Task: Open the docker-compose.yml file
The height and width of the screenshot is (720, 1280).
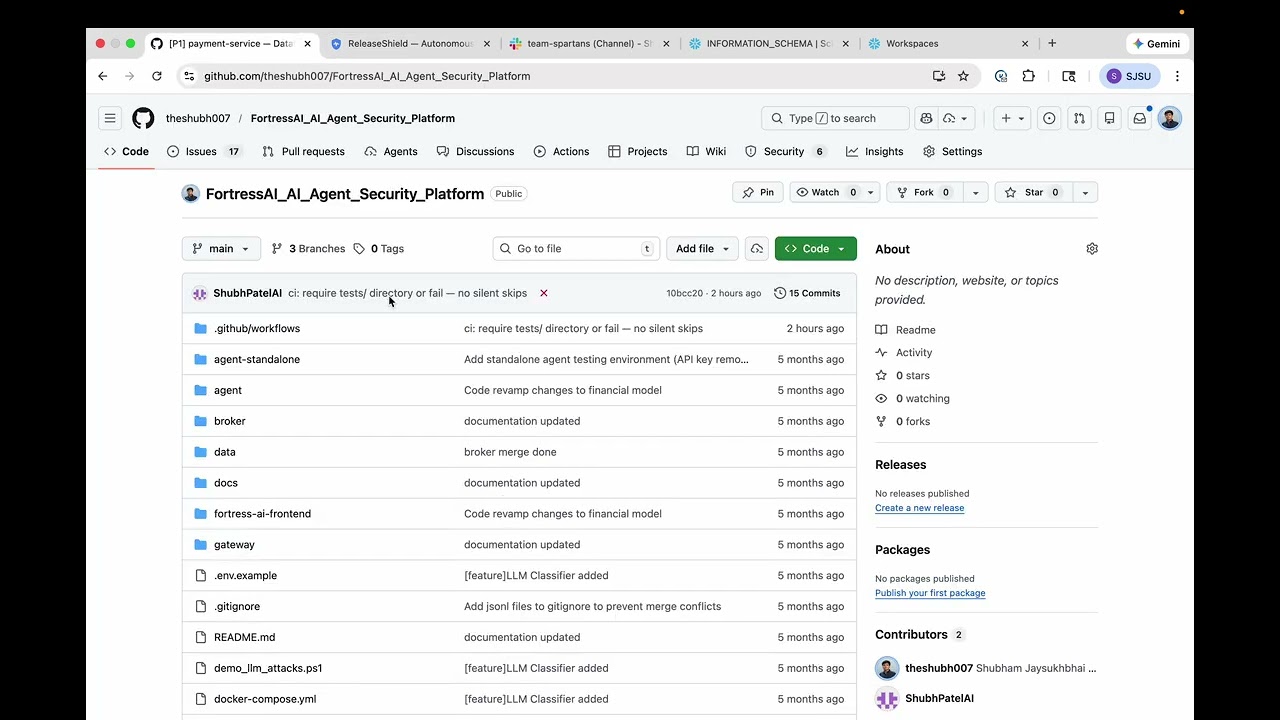Action: tap(265, 699)
